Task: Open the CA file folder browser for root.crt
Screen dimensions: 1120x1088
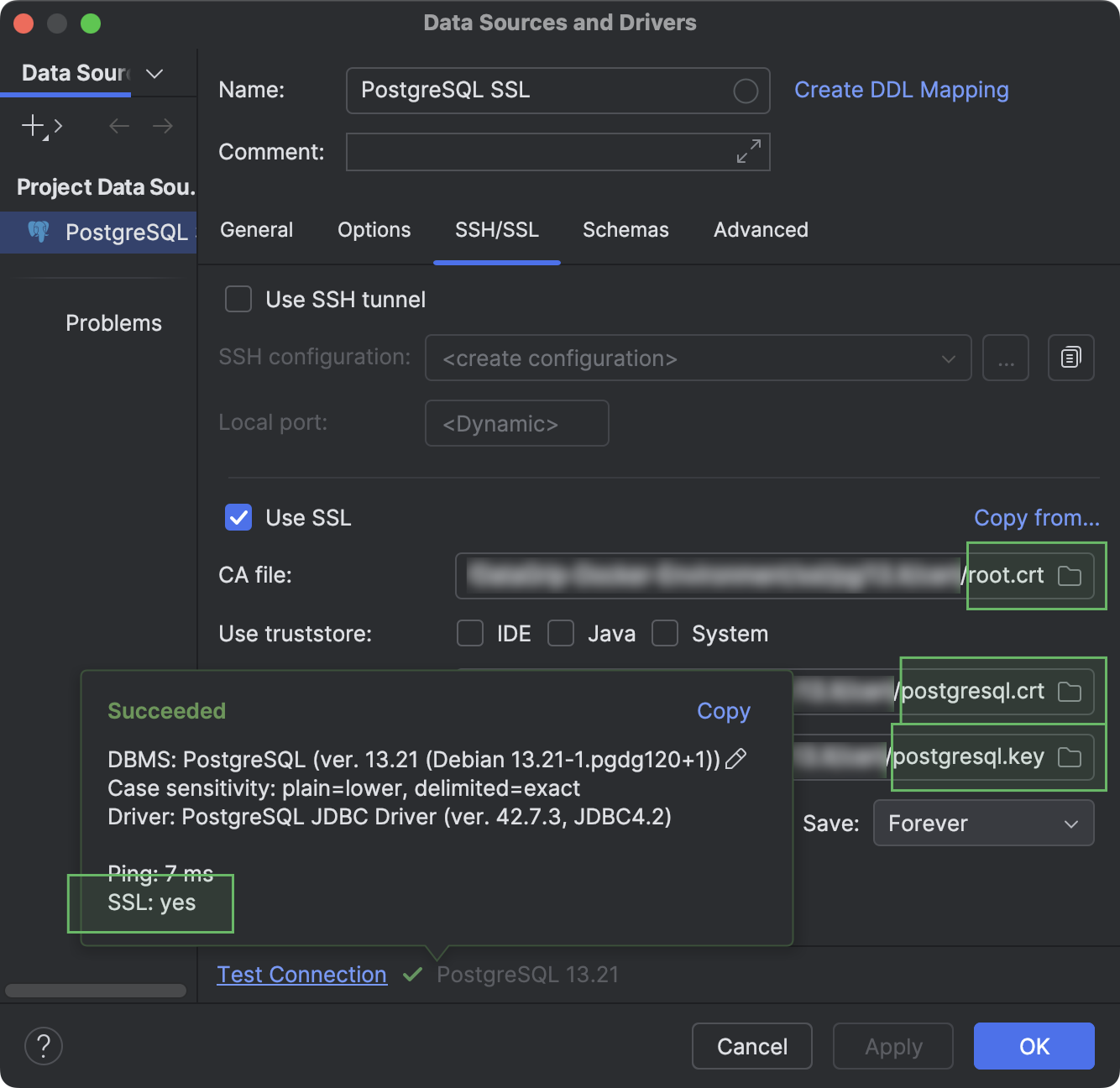Action: coord(1070,576)
